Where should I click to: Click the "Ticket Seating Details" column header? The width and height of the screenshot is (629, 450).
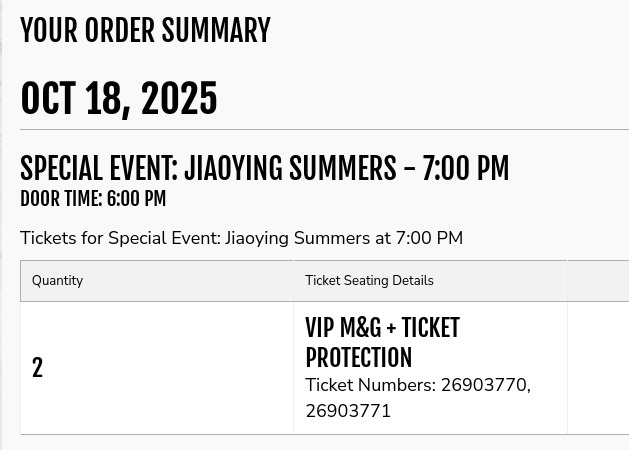[369, 281]
